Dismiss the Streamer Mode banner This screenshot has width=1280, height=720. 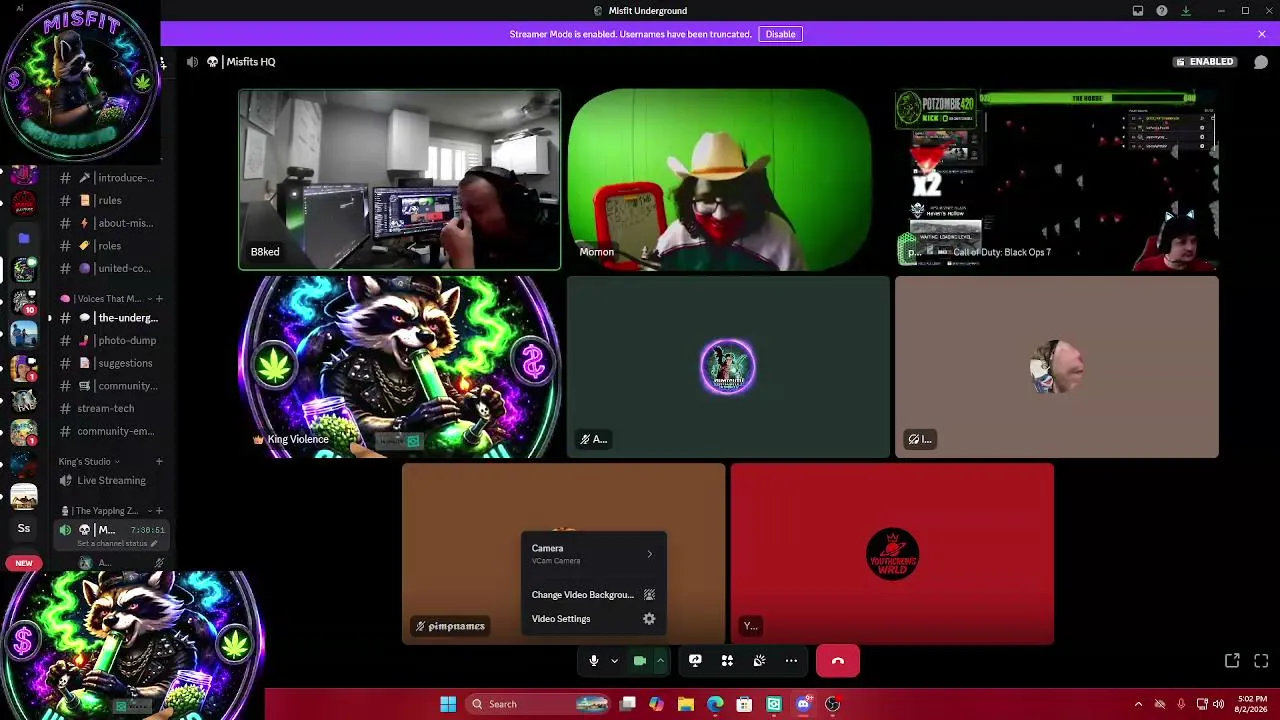click(x=1262, y=34)
